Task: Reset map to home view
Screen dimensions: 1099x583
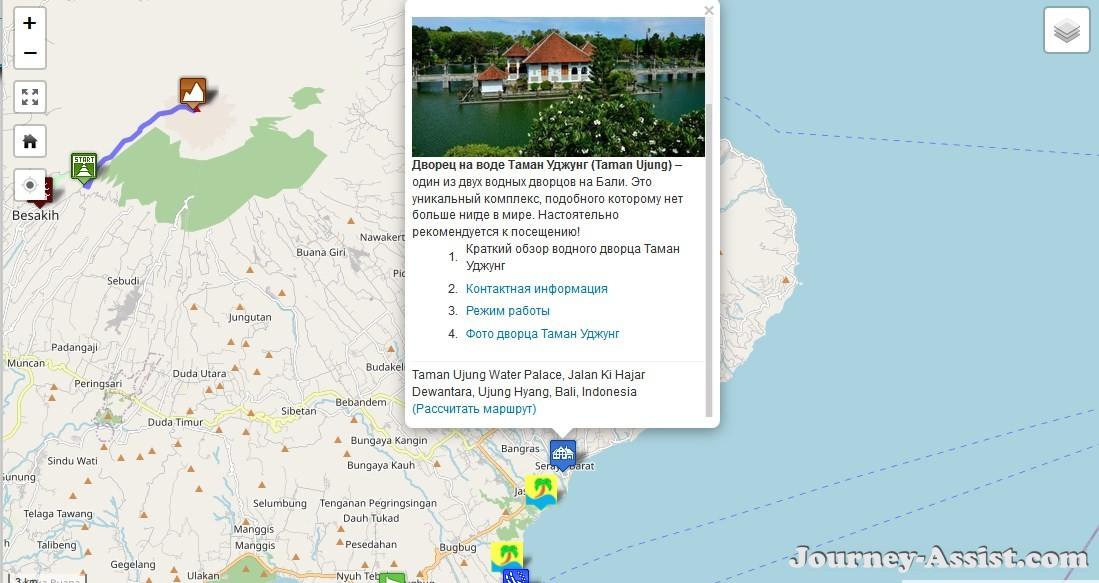Action: [30, 142]
